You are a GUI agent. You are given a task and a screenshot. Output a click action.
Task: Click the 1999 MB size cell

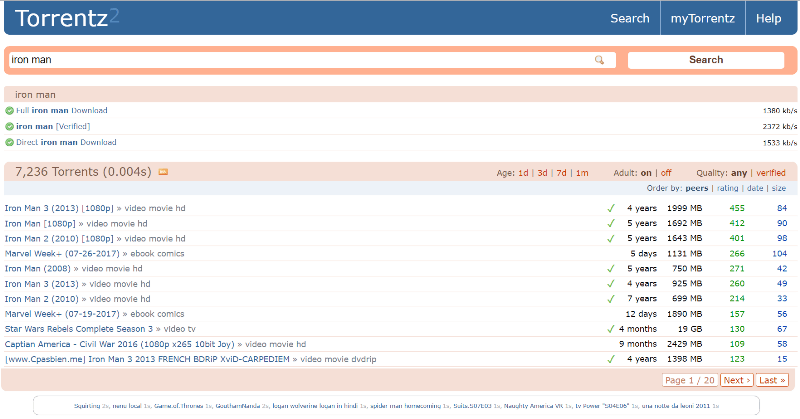coord(684,208)
